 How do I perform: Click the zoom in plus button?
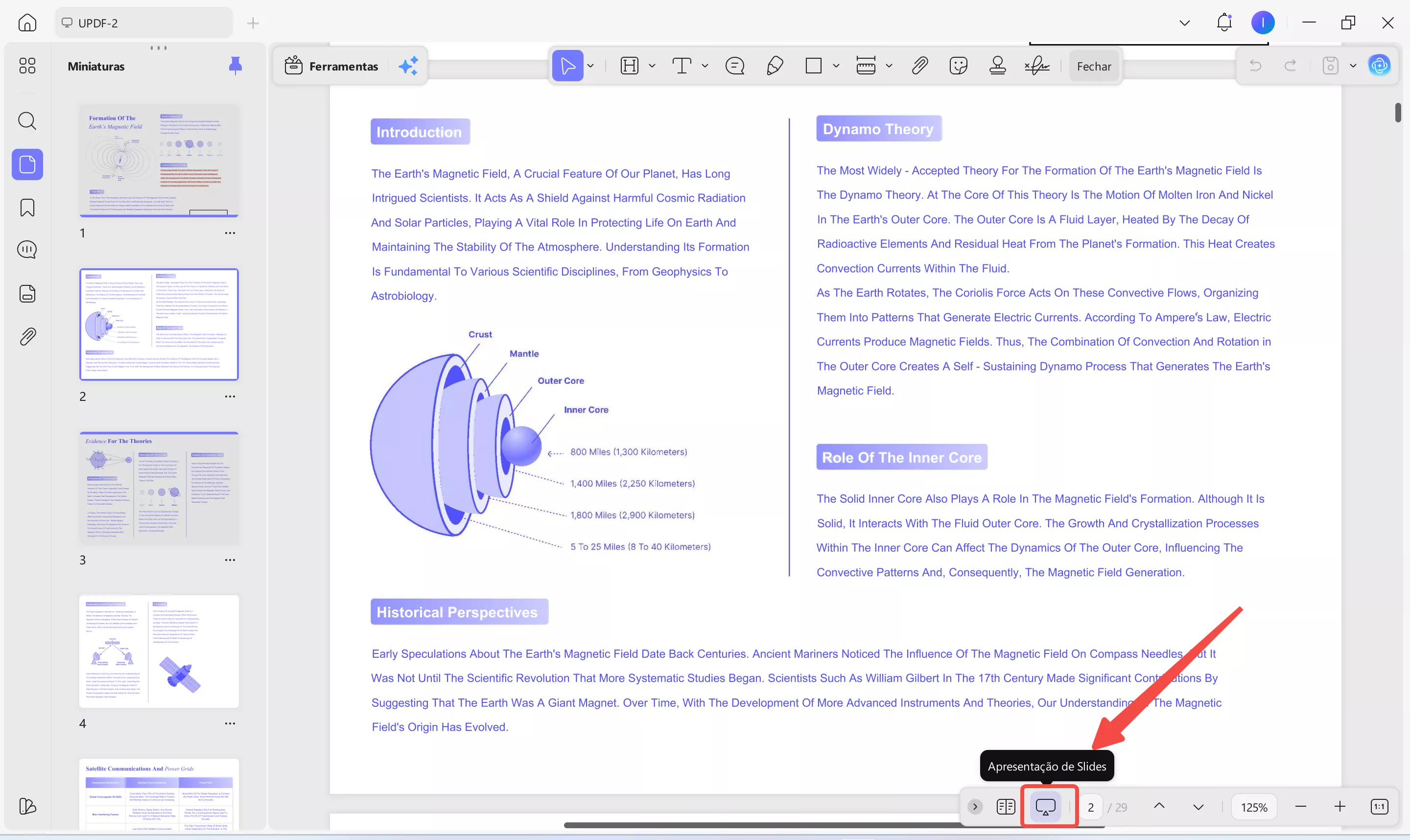pyautogui.click(x=1340, y=807)
